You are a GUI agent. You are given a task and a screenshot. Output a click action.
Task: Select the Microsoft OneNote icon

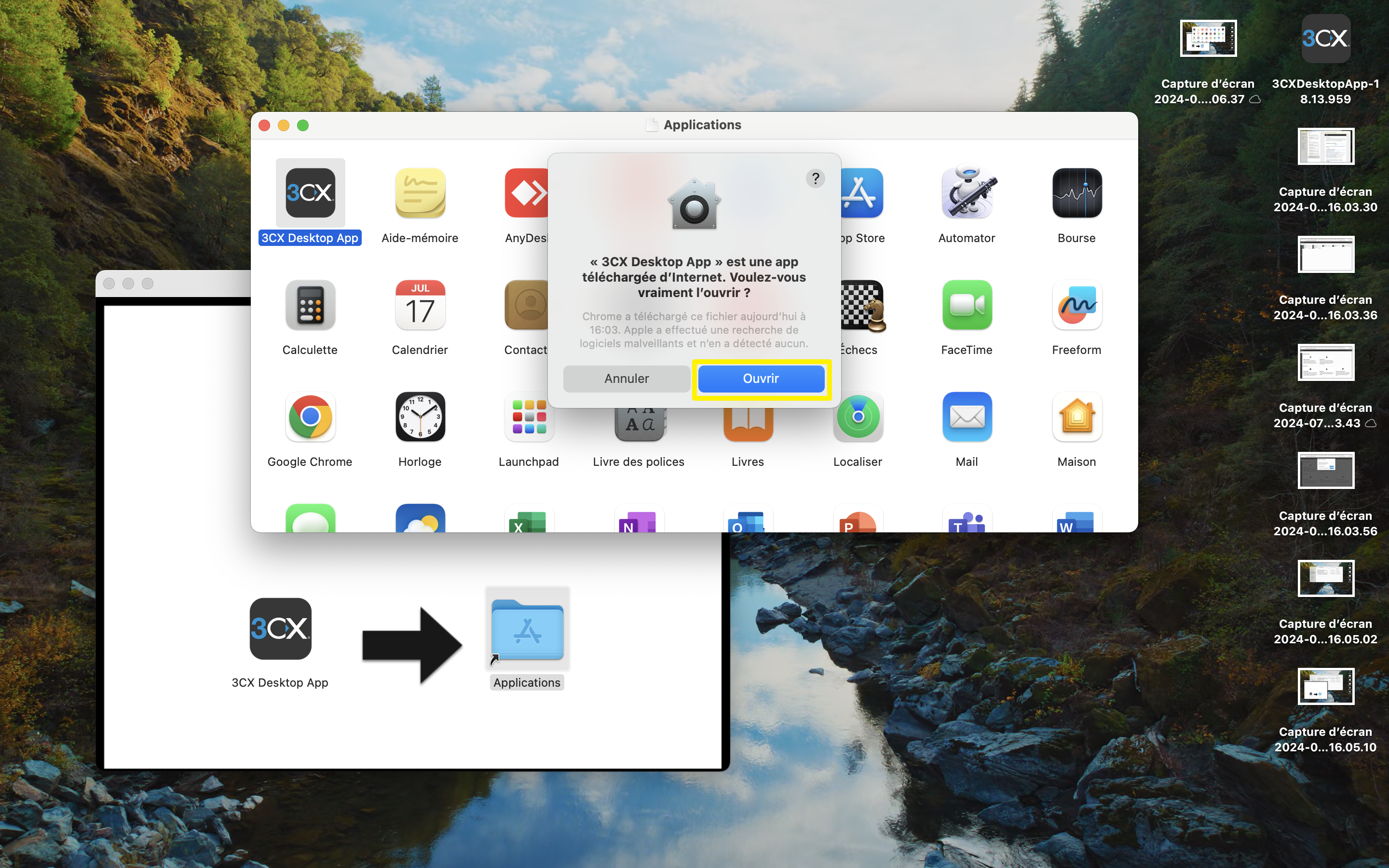click(x=639, y=518)
